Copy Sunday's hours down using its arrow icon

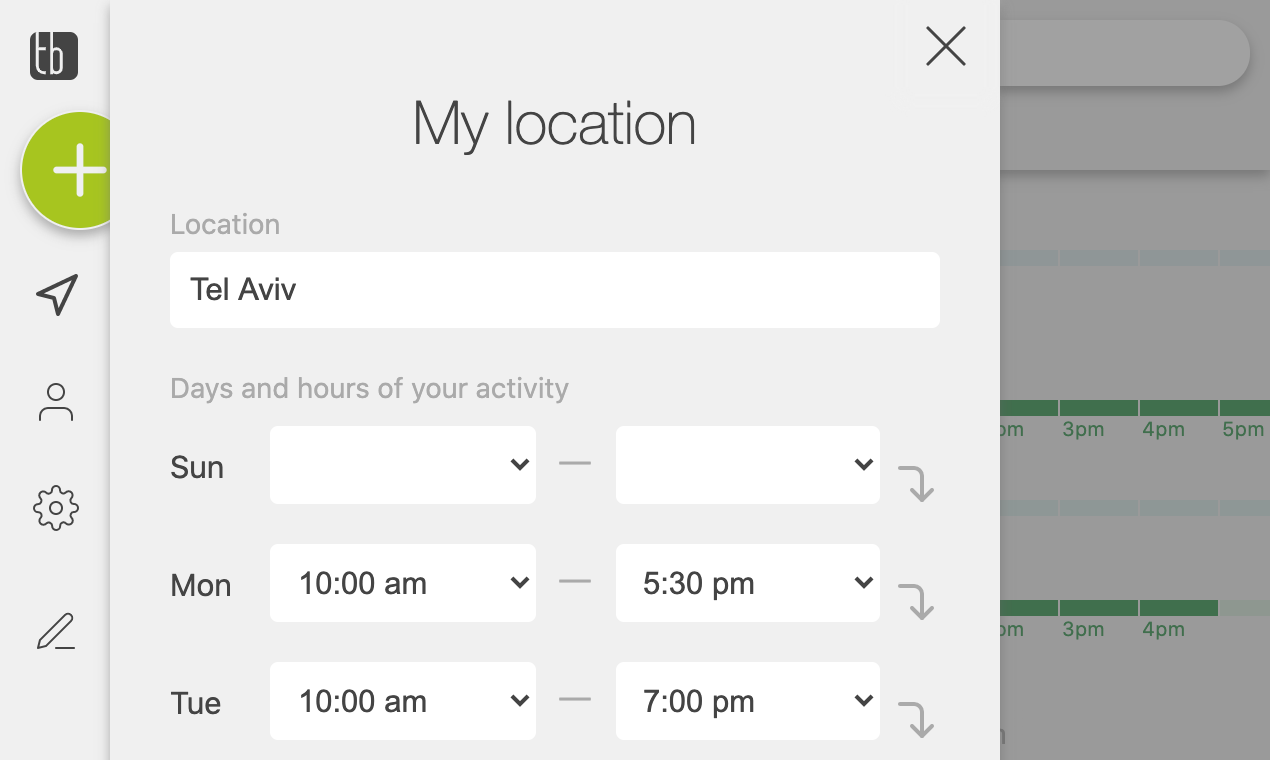pos(918,484)
